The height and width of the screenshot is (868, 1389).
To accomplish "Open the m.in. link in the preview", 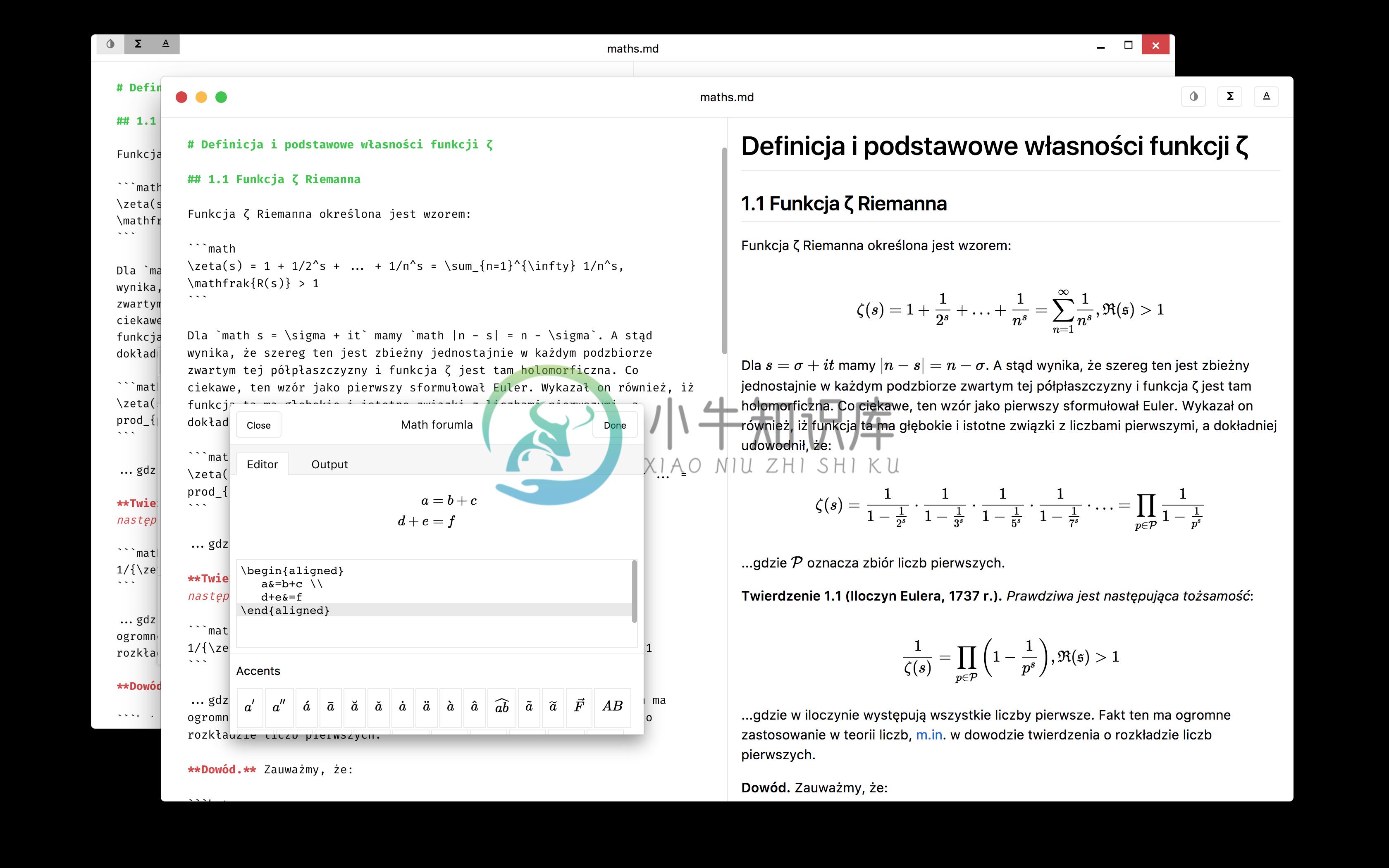I will [928, 735].
